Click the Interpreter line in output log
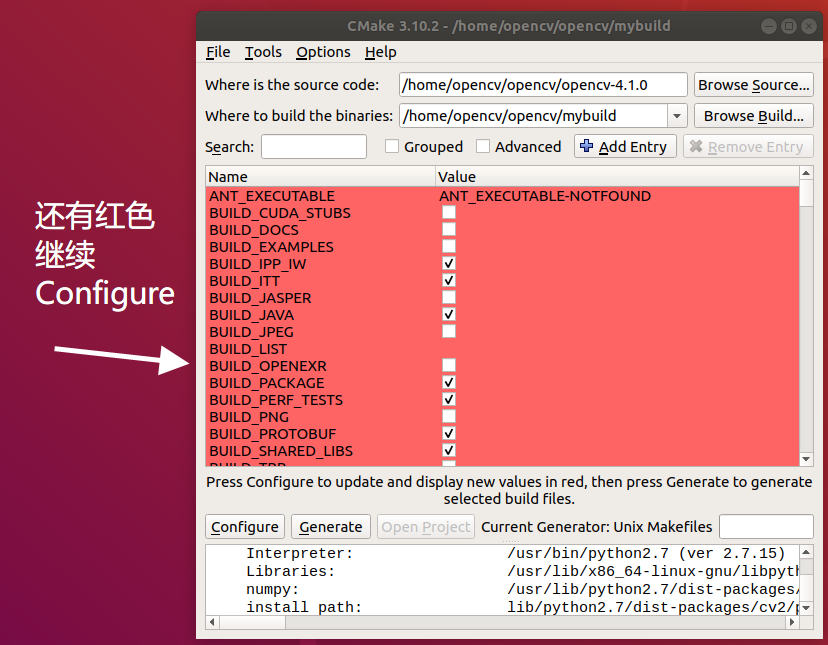Screen dimensions: 828x645 click(x=515, y=553)
